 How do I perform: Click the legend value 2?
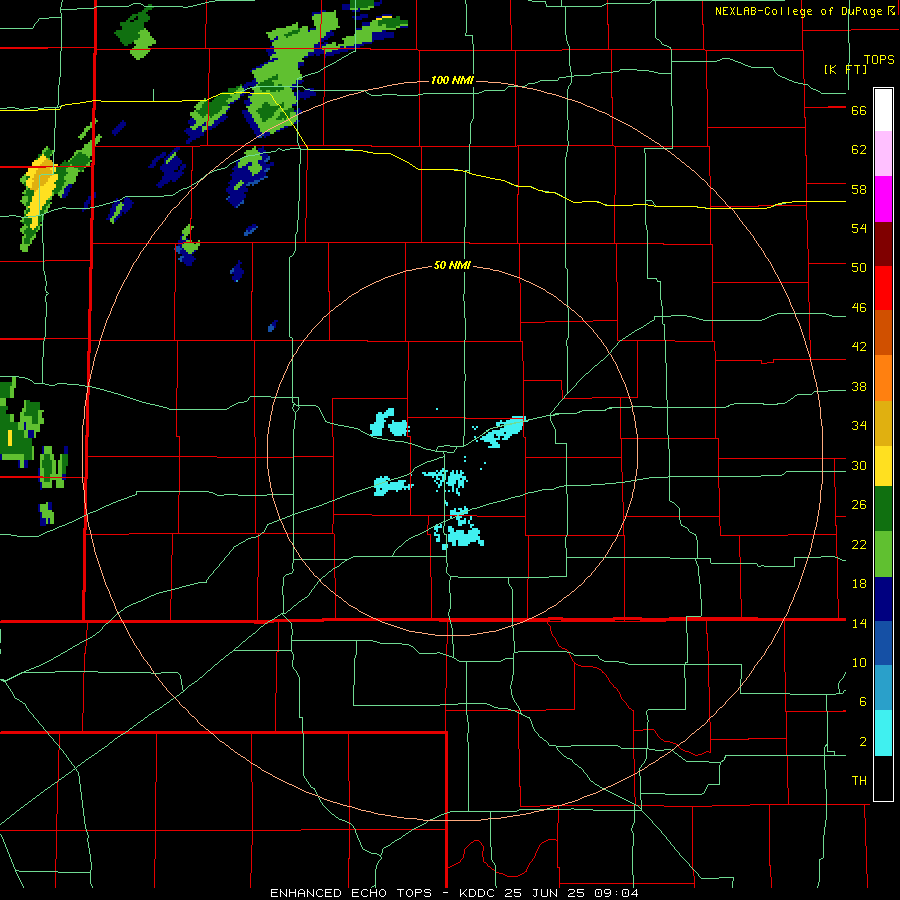click(x=863, y=742)
